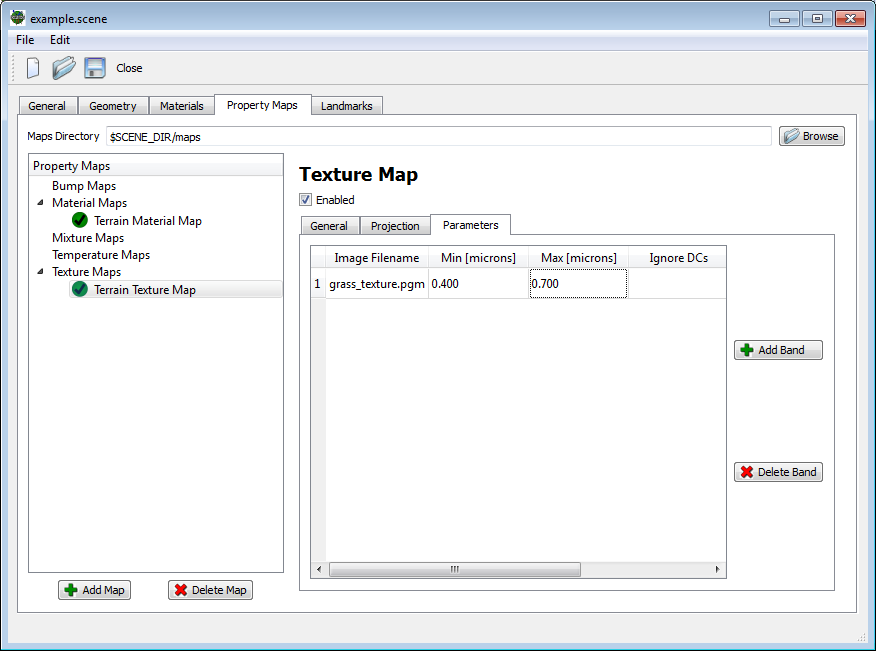Viewport: 876px width, 651px height.
Task: Switch to the Geometry tab
Action: pyautogui.click(x=112, y=106)
